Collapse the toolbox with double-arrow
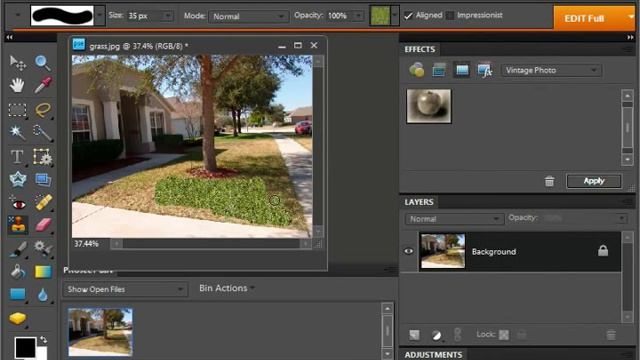This screenshot has width=640, height=360. click(x=9, y=37)
